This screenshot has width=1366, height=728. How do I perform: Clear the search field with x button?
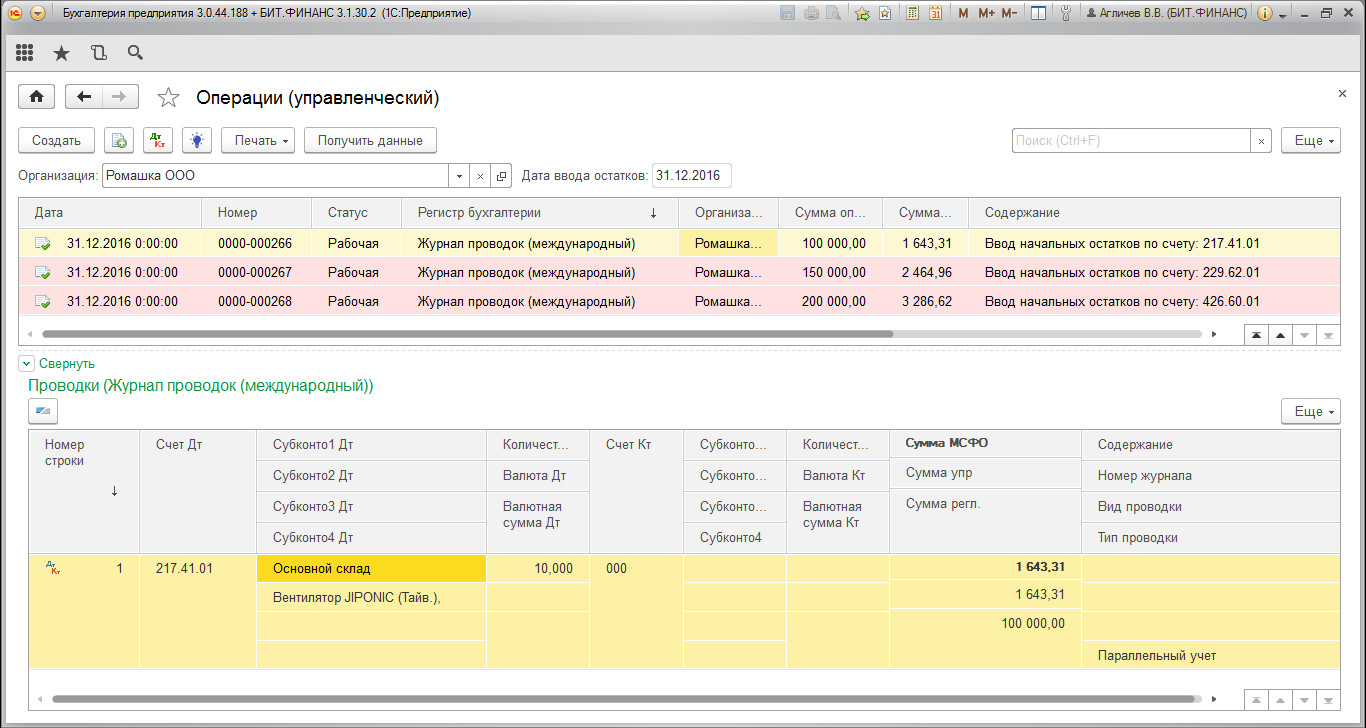tap(1261, 141)
